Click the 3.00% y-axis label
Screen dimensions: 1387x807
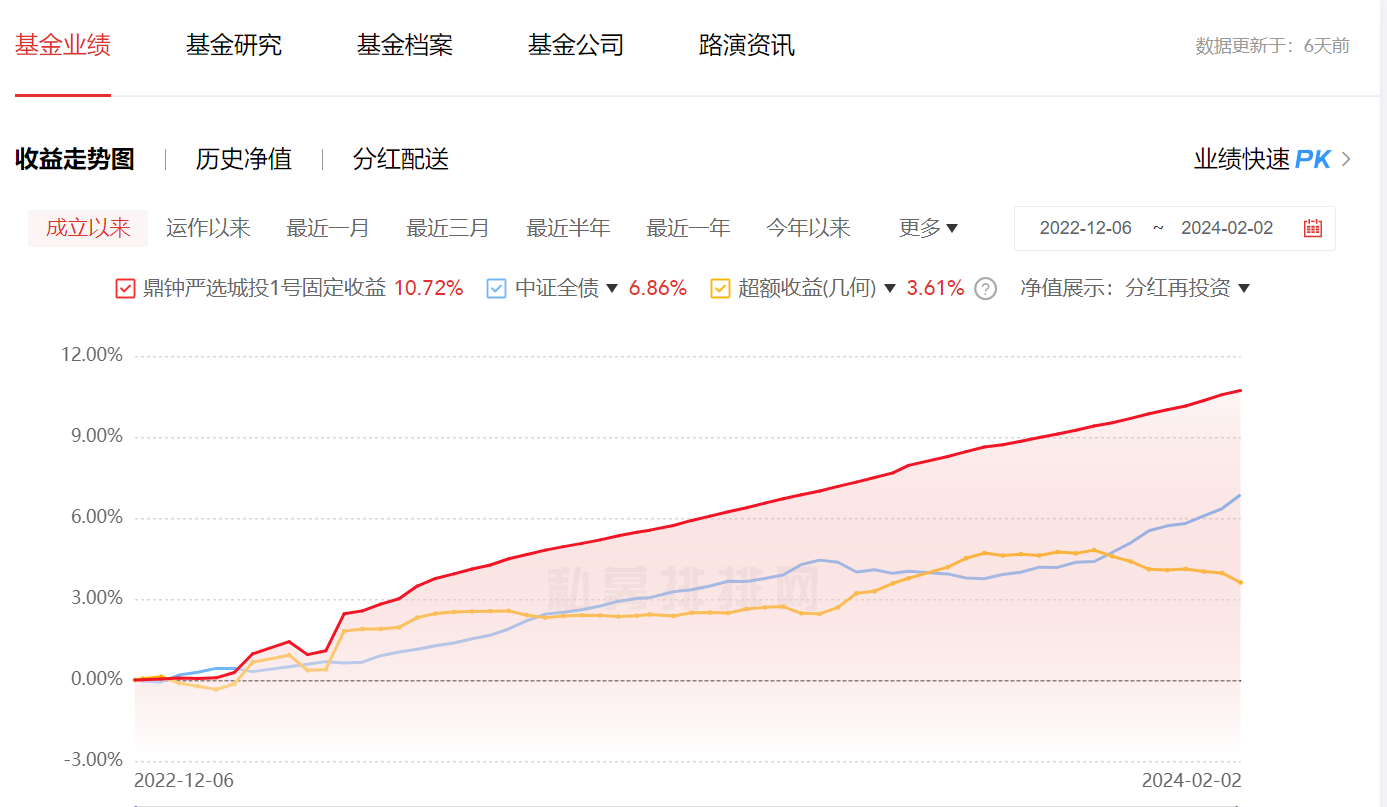(97, 599)
